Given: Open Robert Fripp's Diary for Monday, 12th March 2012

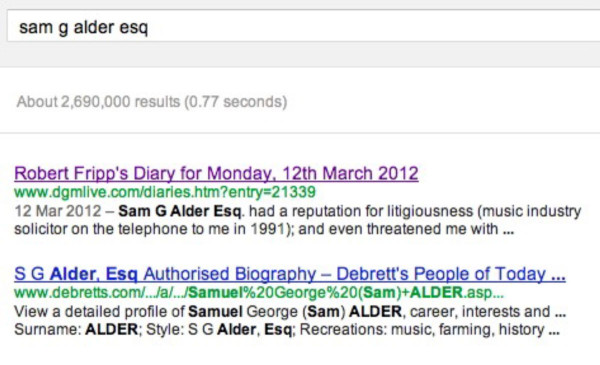Looking at the screenshot, I should coord(216,174).
